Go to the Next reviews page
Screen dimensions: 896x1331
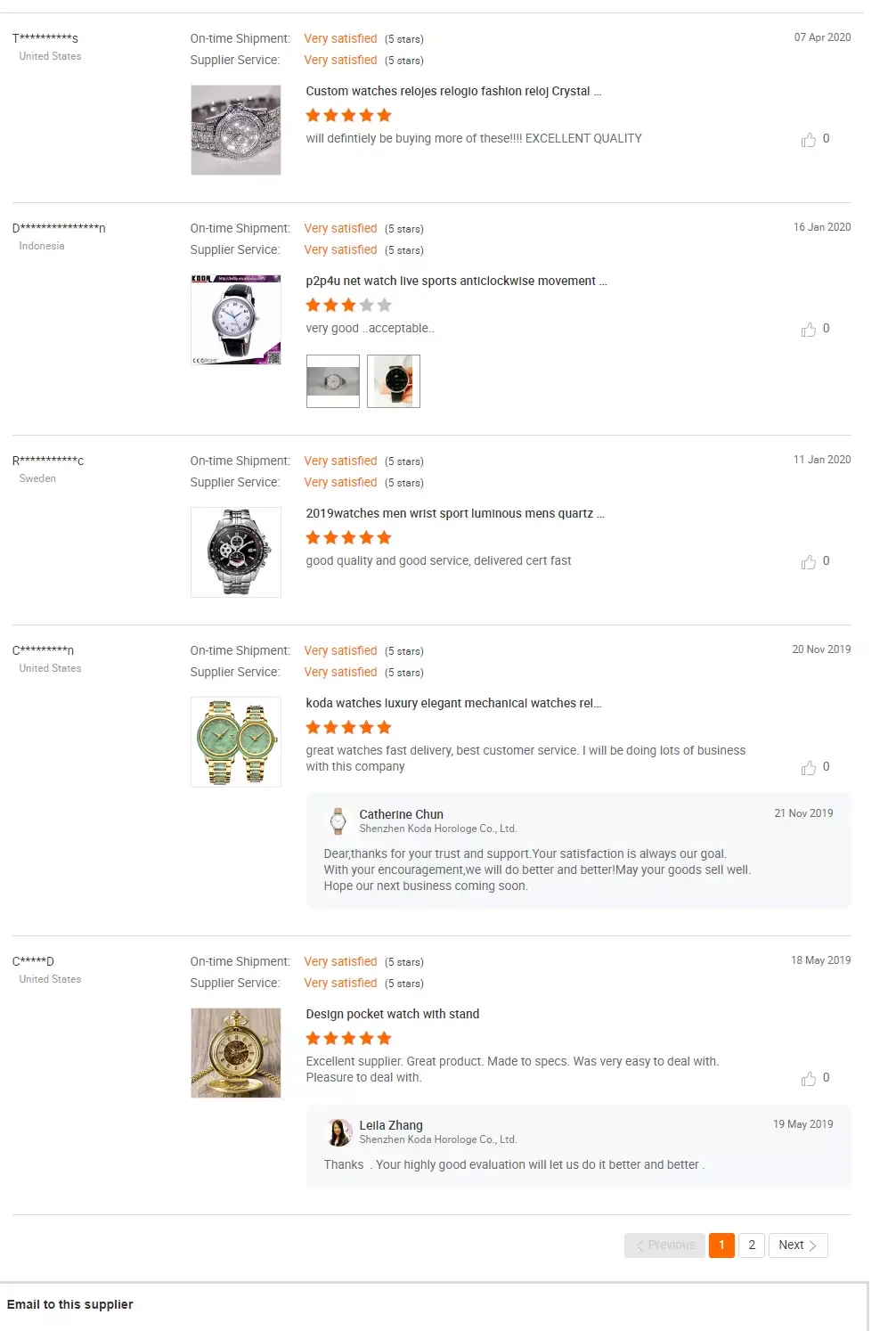[x=798, y=1245]
